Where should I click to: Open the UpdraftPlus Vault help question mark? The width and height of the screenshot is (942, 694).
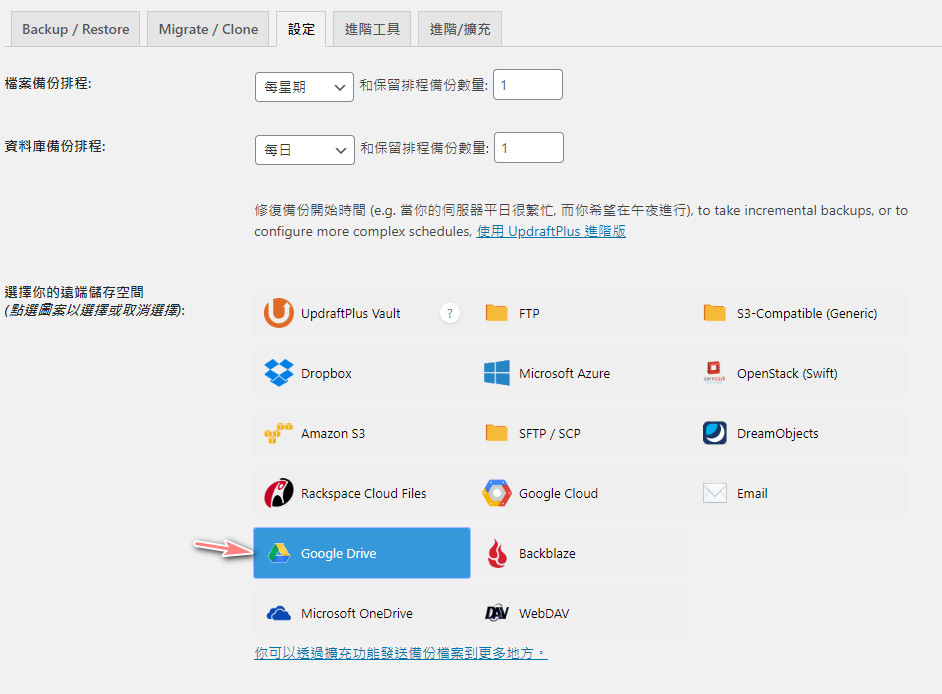[x=450, y=313]
